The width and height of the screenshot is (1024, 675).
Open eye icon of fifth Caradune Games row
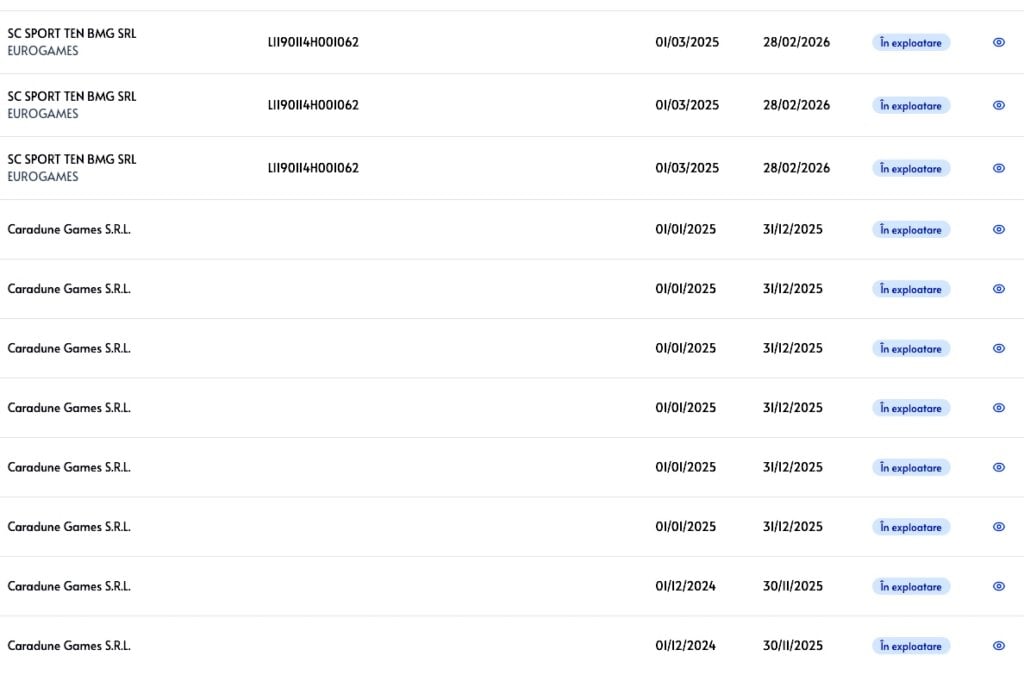point(998,467)
